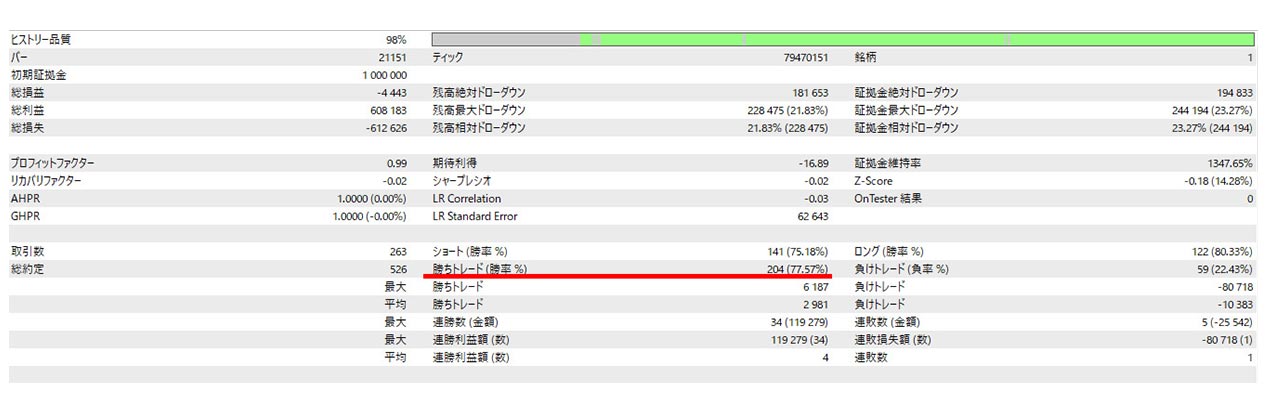Select the Z-Score label
Screen dimensions: 1266x412
click(873, 181)
